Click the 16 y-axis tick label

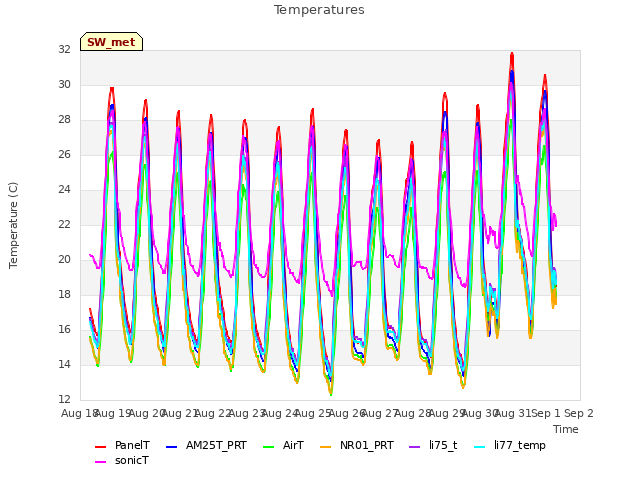(64, 329)
